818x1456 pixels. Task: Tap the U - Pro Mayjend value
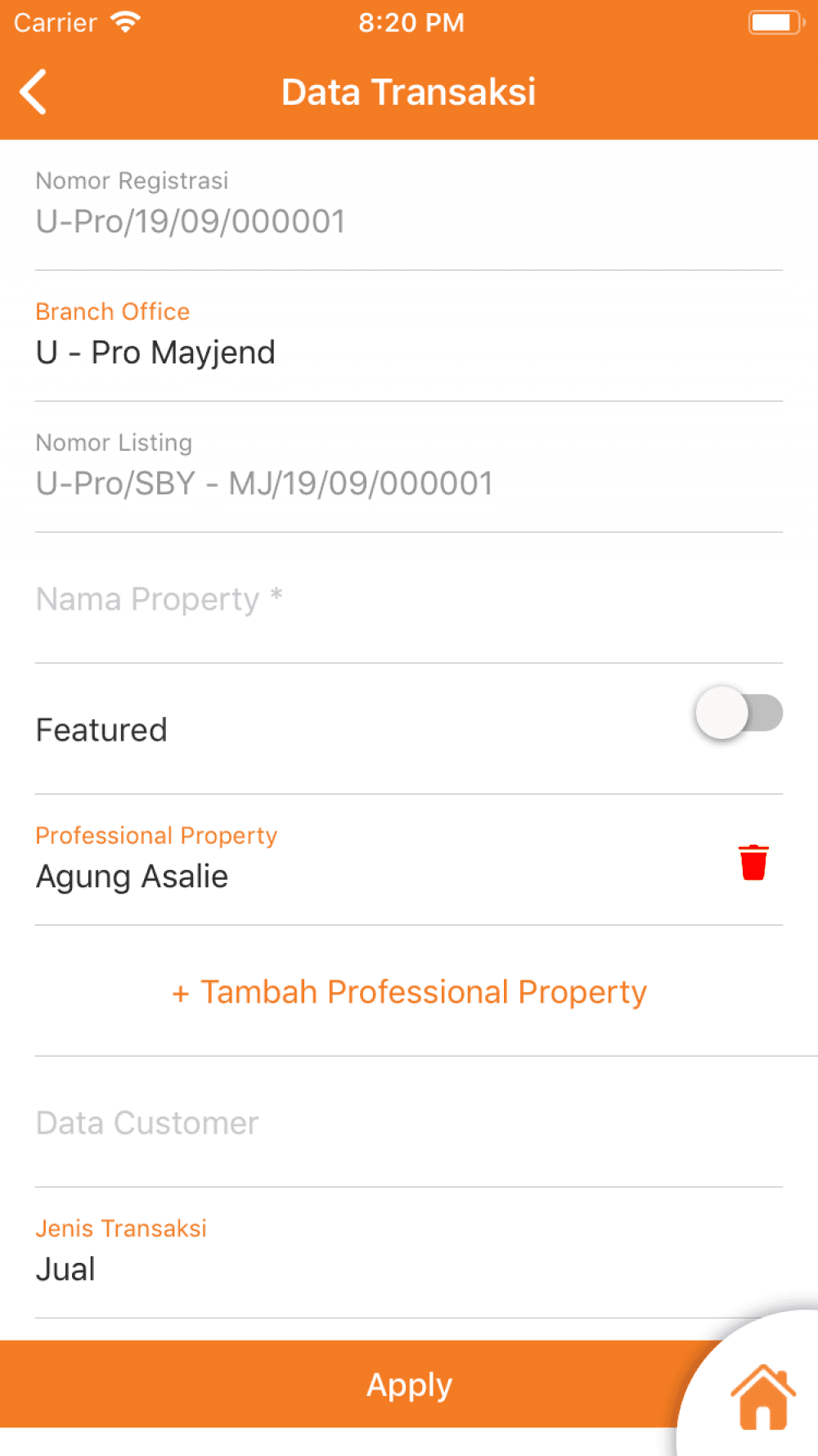click(x=155, y=353)
